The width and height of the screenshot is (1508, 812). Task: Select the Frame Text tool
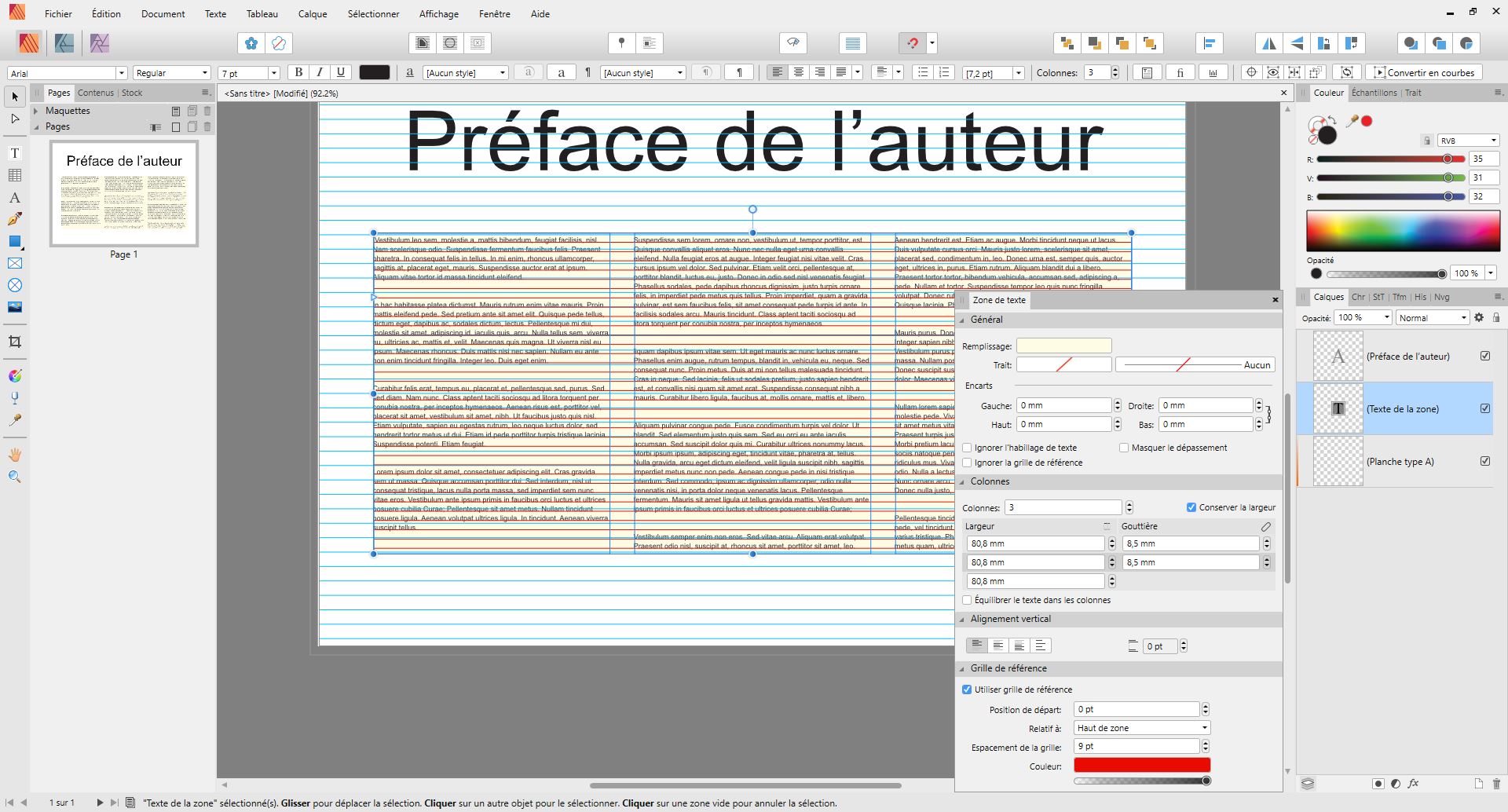click(x=15, y=153)
